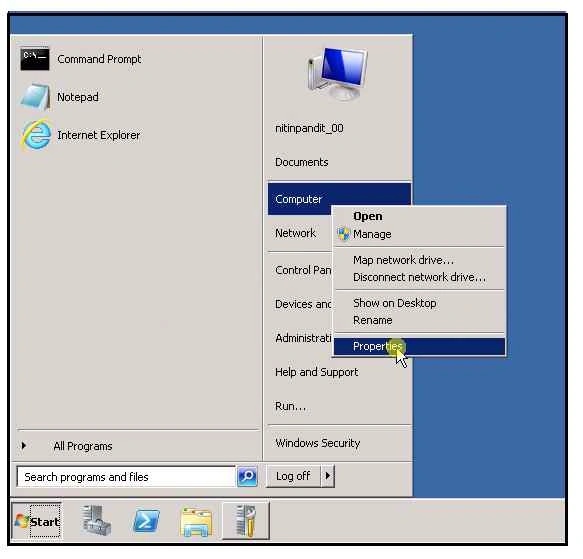Click the Command Prompt label
This screenshot has width=583, height=559.
coord(99,59)
